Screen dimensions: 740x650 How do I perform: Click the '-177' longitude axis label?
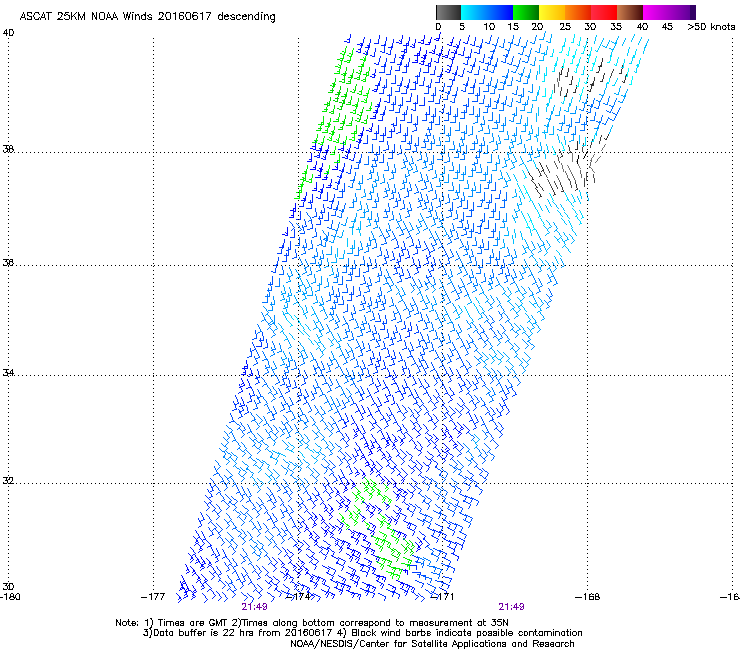click(x=153, y=597)
